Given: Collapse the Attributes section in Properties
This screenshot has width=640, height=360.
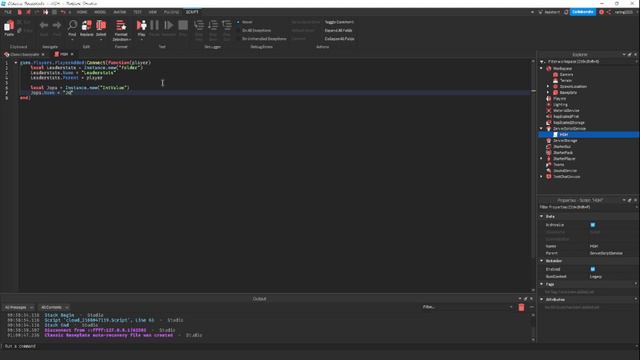Looking at the screenshot, I should click(x=542, y=300).
